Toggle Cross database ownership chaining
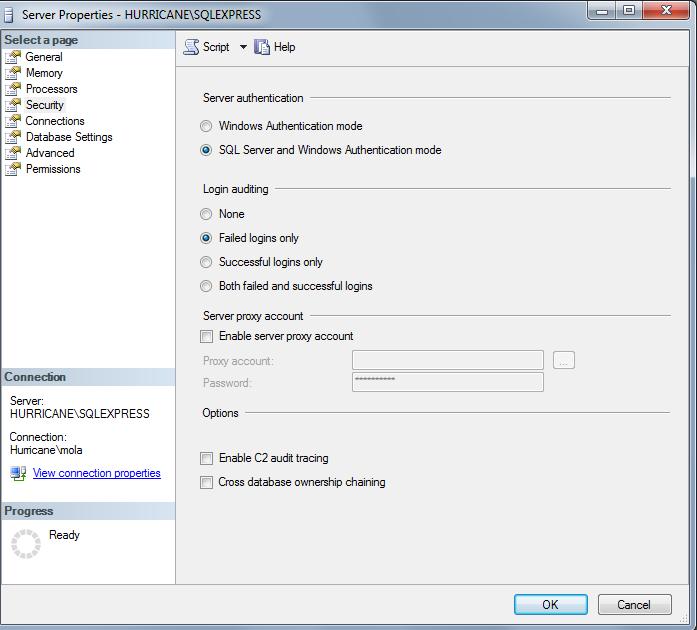Screen dimensions: 697x630 click(x=206, y=482)
